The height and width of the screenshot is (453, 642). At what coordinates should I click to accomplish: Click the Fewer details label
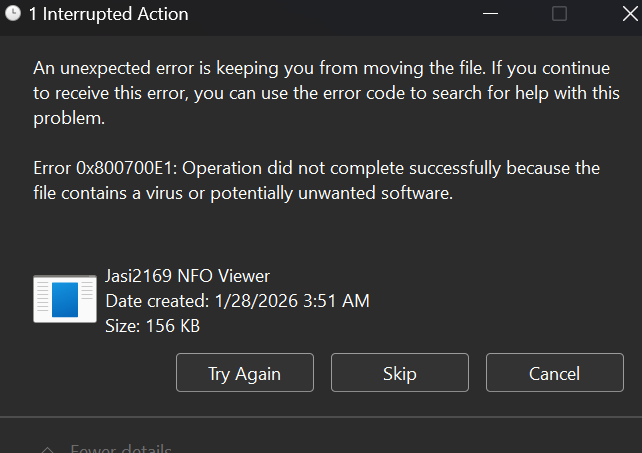[x=120, y=449]
